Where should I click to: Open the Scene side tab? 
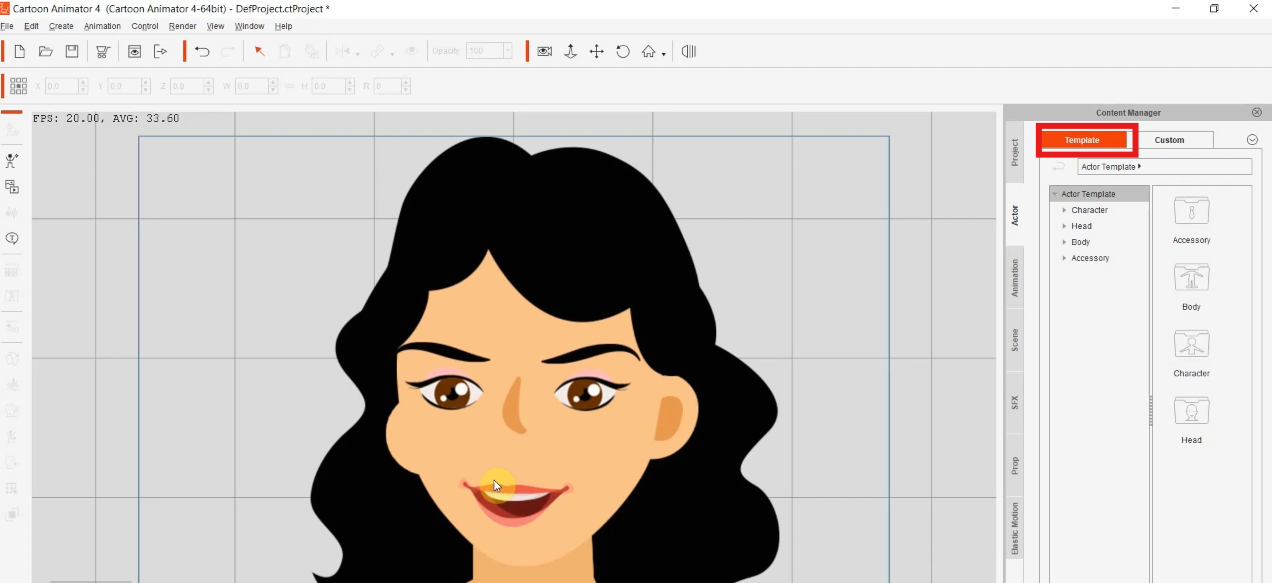coord(1014,340)
